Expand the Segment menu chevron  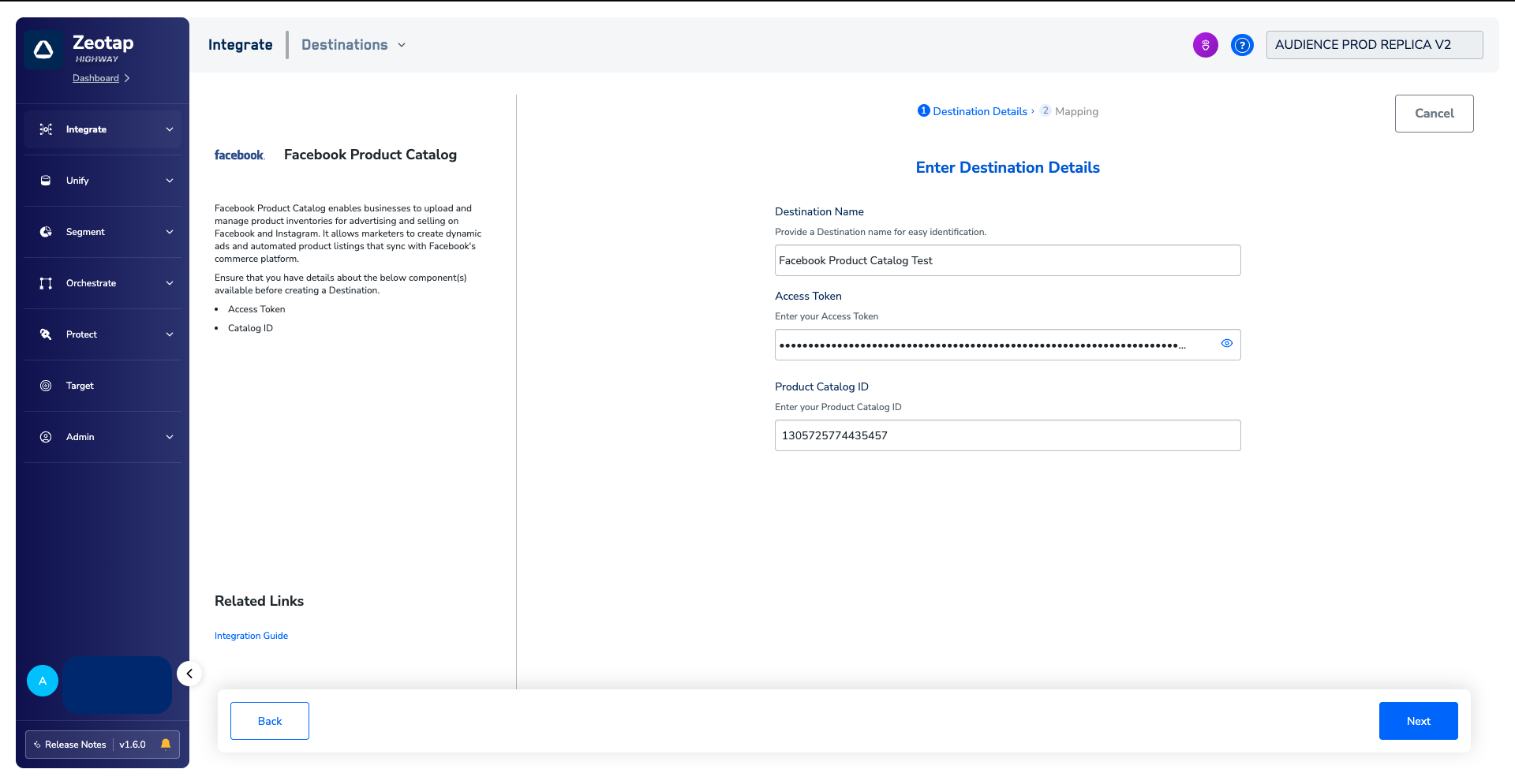170,232
